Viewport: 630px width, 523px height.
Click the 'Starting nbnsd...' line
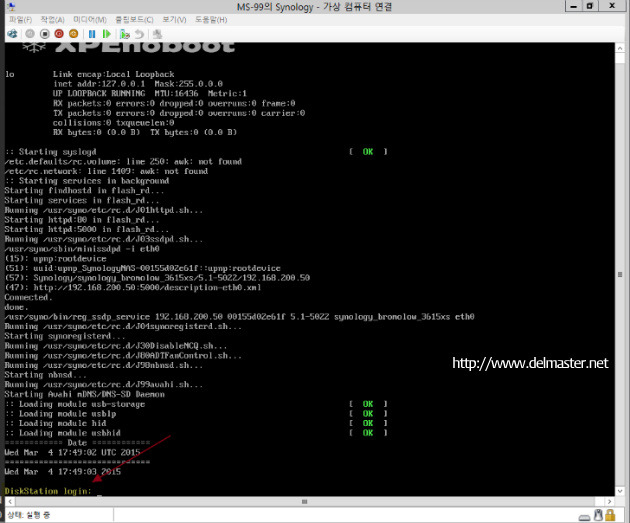coord(45,375)
